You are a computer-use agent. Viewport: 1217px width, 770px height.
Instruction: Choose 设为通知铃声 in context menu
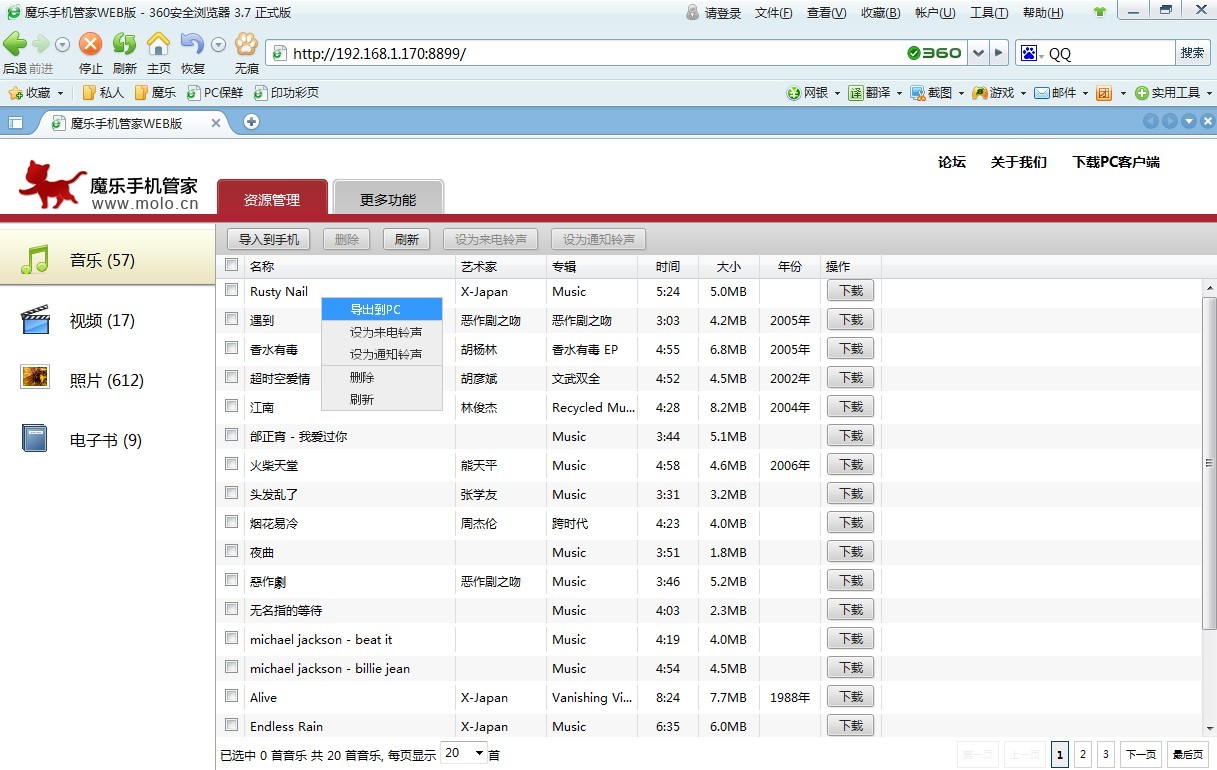[x=382, y=354]
